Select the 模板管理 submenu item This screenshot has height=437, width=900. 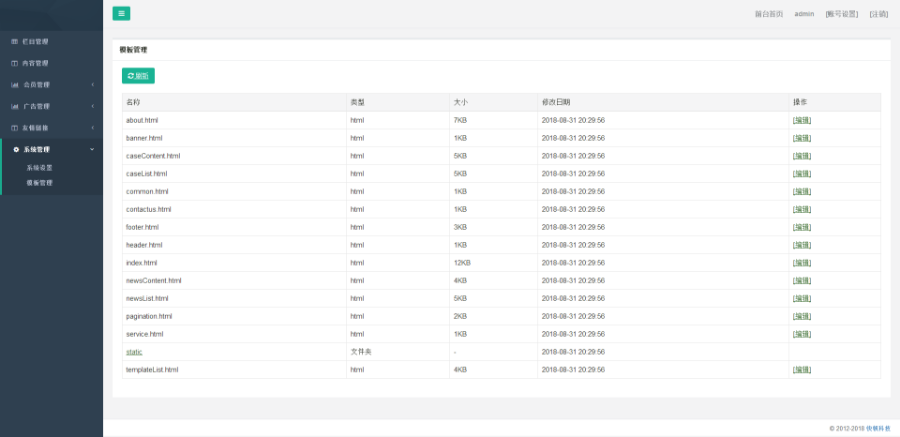[x=39, y=183]
